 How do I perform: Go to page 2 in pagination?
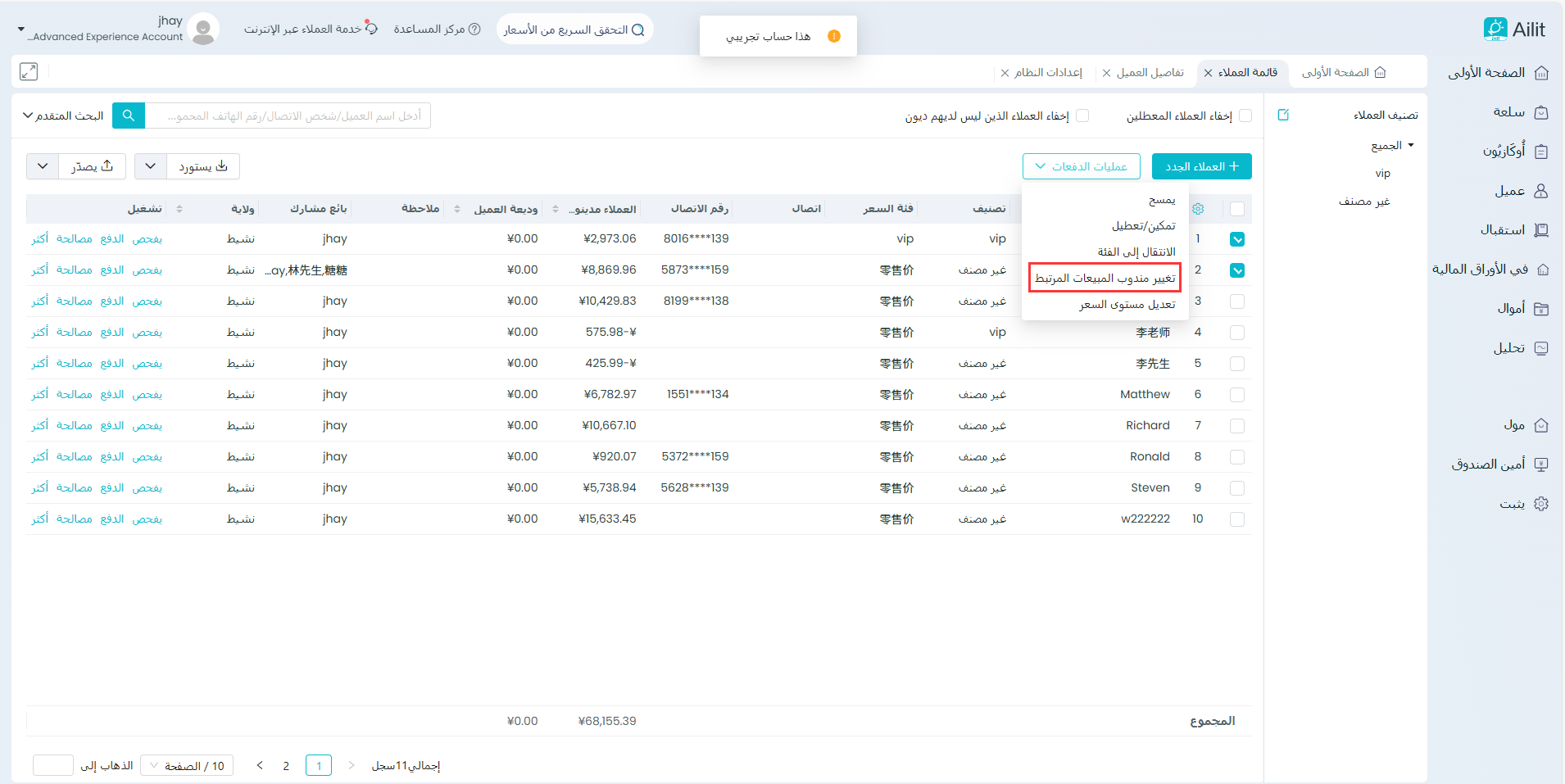click(286, 766)
